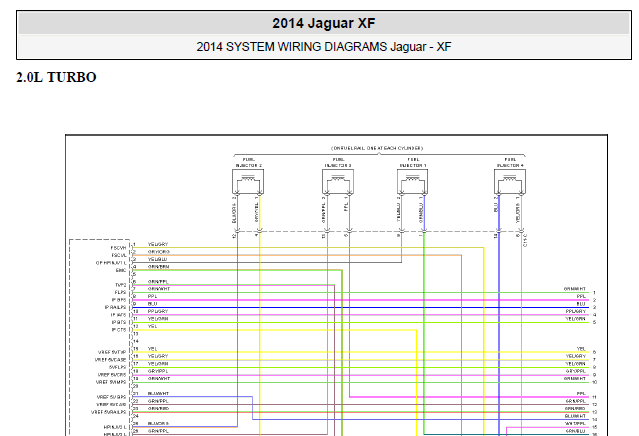Click pin 8 'PPL' wire label on left
The height and width of the screenshot is (436, 639).
[x=152, y=297]
